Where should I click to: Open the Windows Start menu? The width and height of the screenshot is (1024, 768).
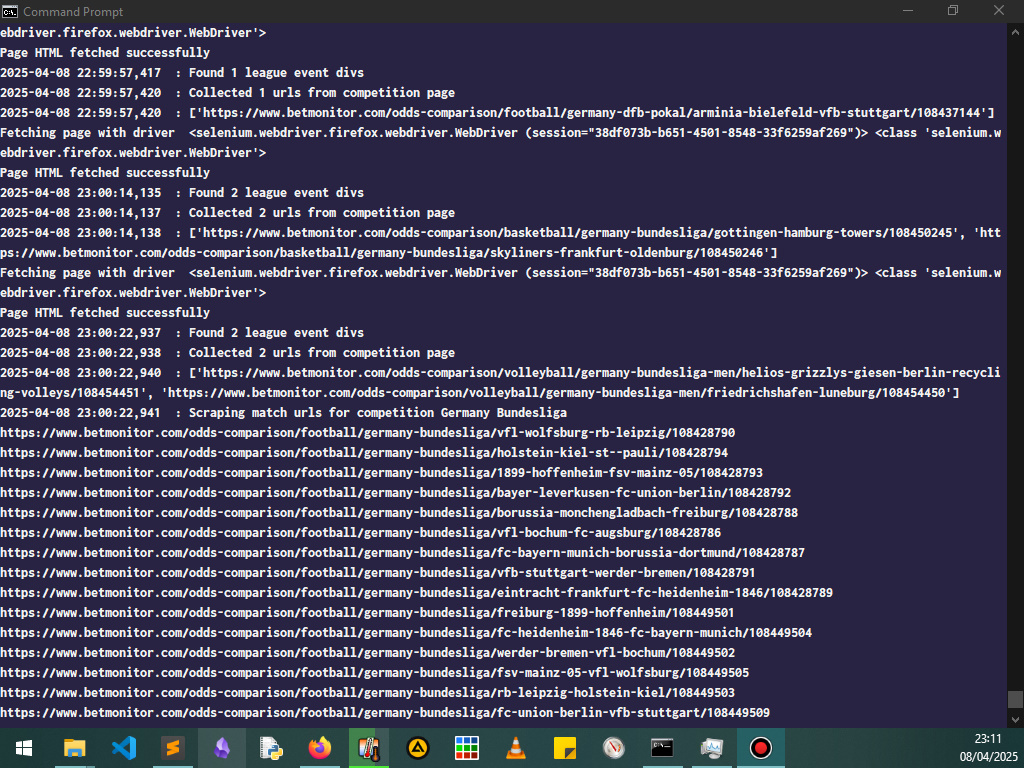[x=24, y=747]
